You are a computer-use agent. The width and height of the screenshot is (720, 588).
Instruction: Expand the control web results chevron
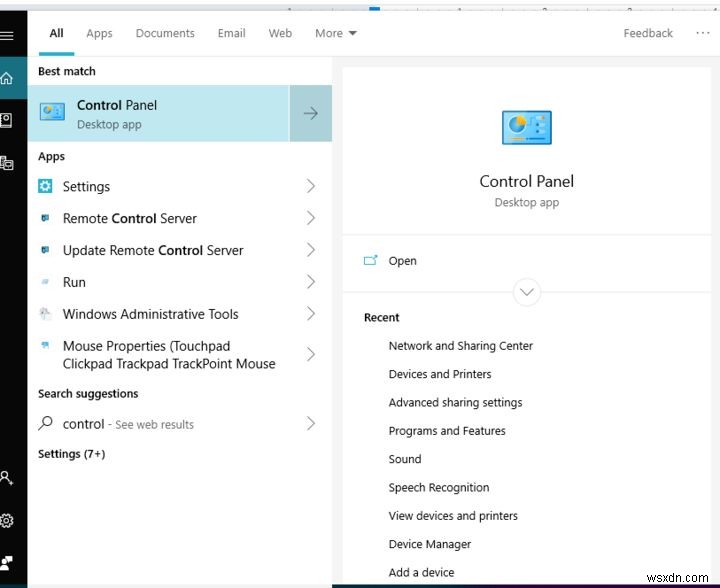point(311,423)
